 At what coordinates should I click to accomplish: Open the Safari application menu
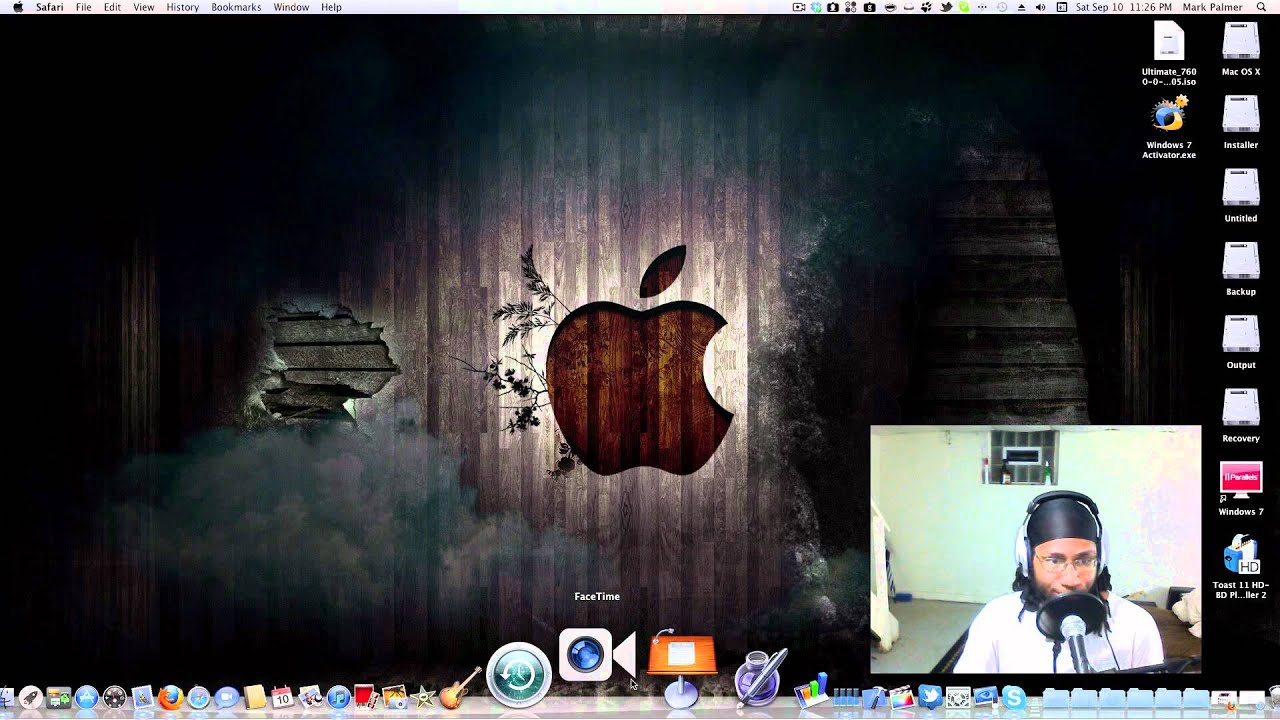pos(50,7)
